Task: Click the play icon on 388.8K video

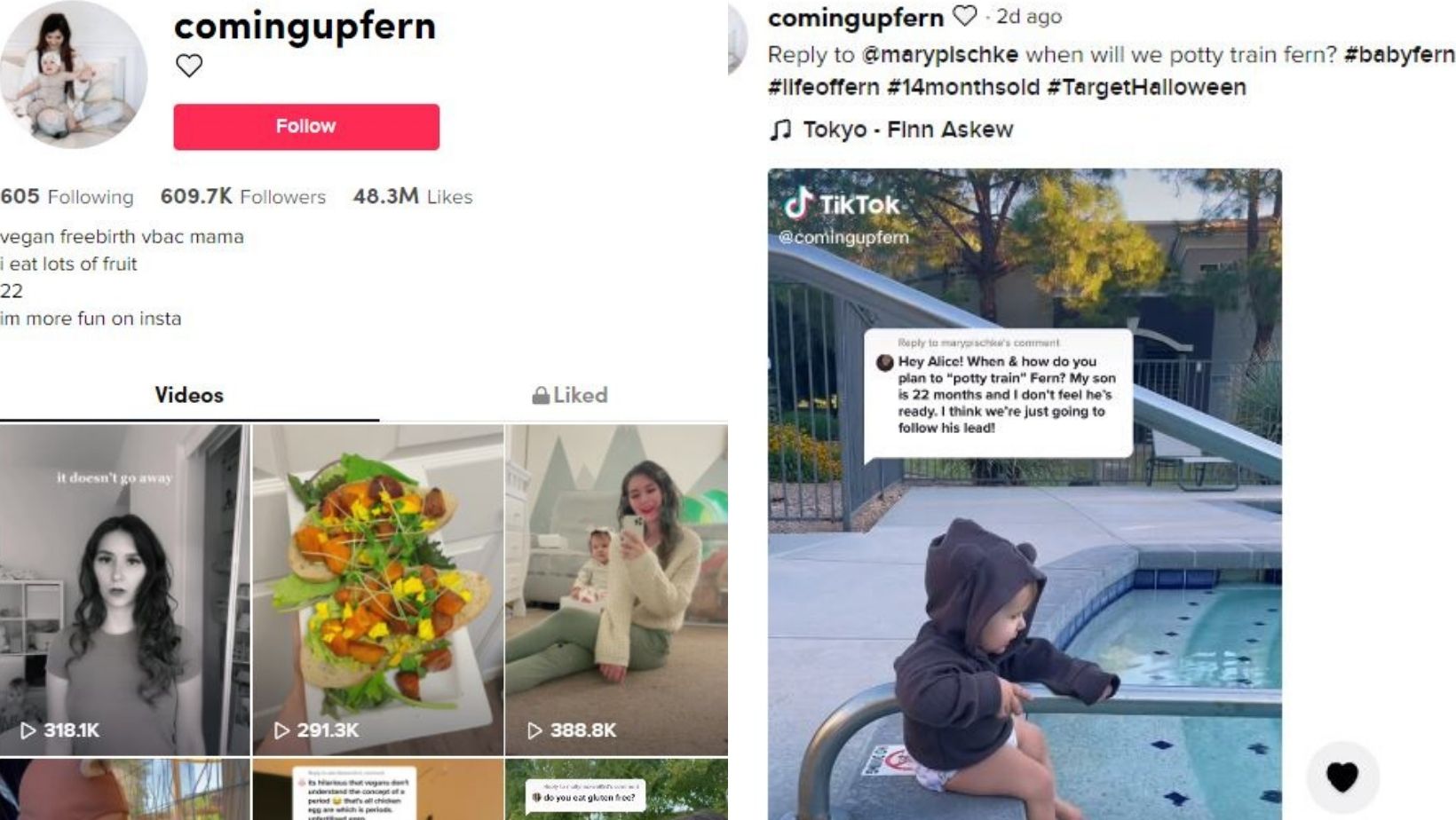Action: point(534,730)
